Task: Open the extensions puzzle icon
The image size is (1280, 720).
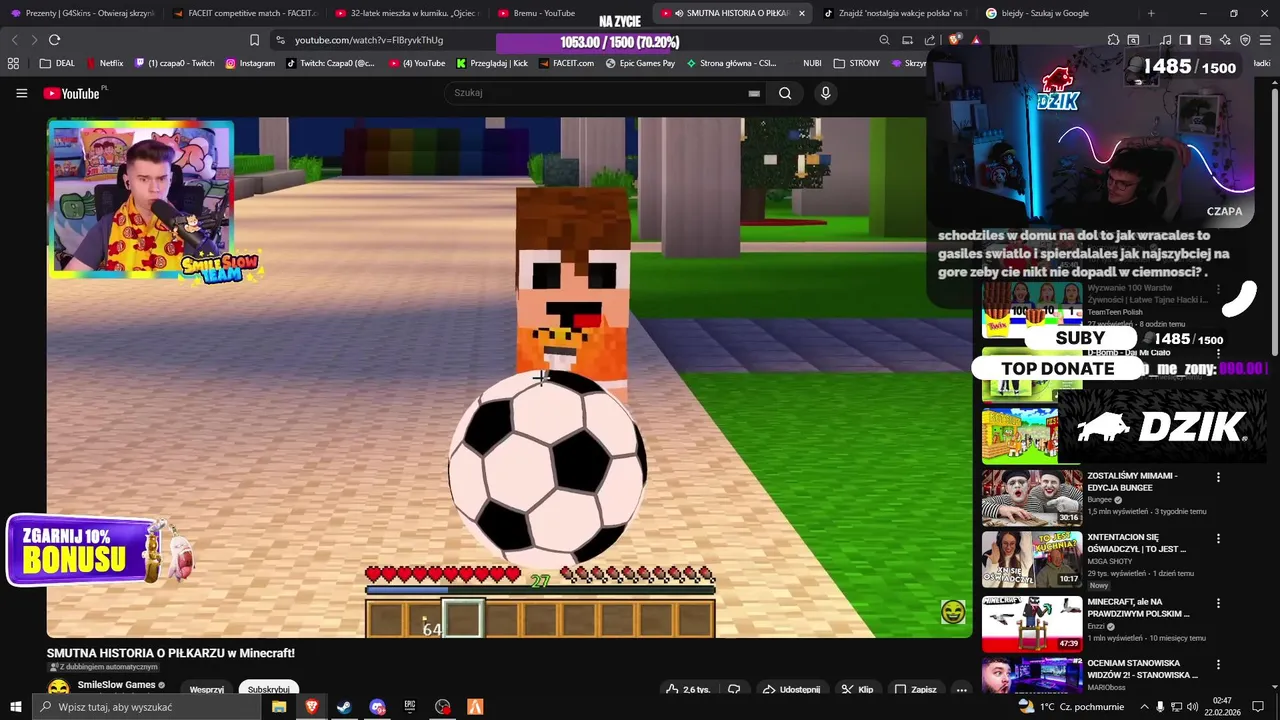Action: [x=1113, y=40]
